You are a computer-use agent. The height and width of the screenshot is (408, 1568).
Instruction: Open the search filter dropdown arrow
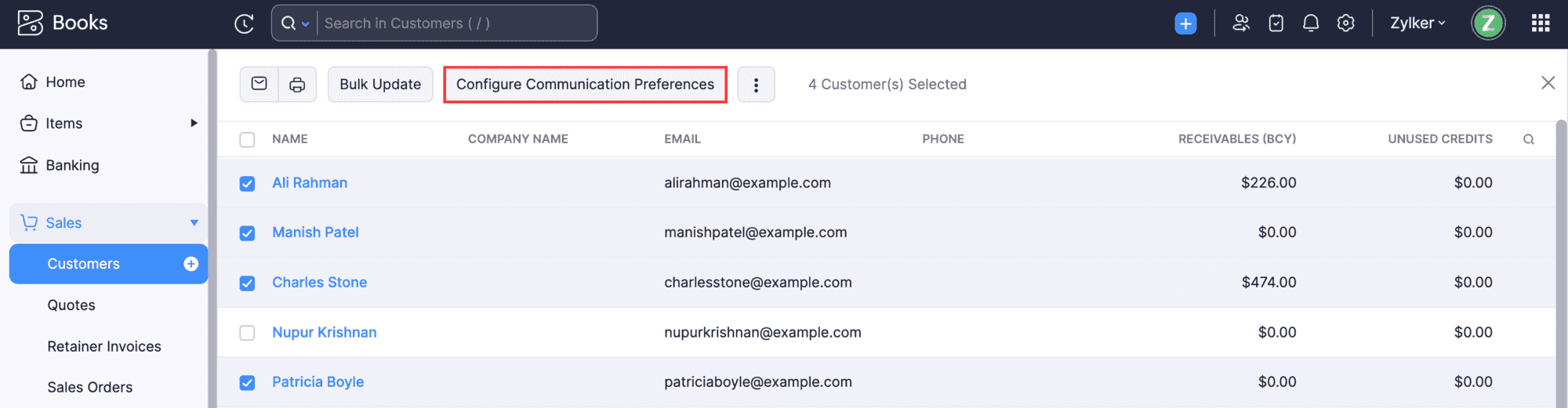click(x=306, y=24)
